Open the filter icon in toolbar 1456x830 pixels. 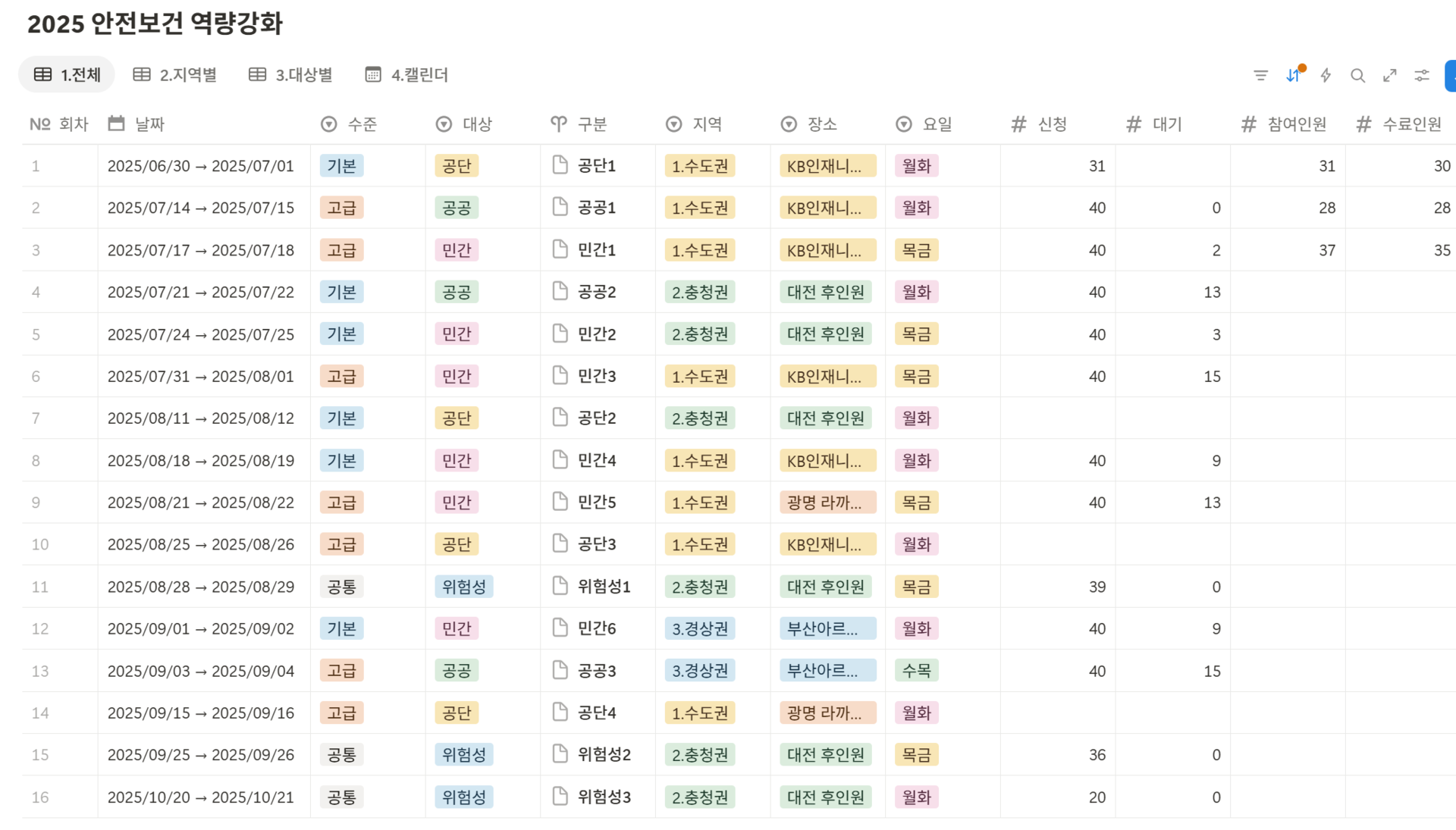click(x=1260, y=75)
